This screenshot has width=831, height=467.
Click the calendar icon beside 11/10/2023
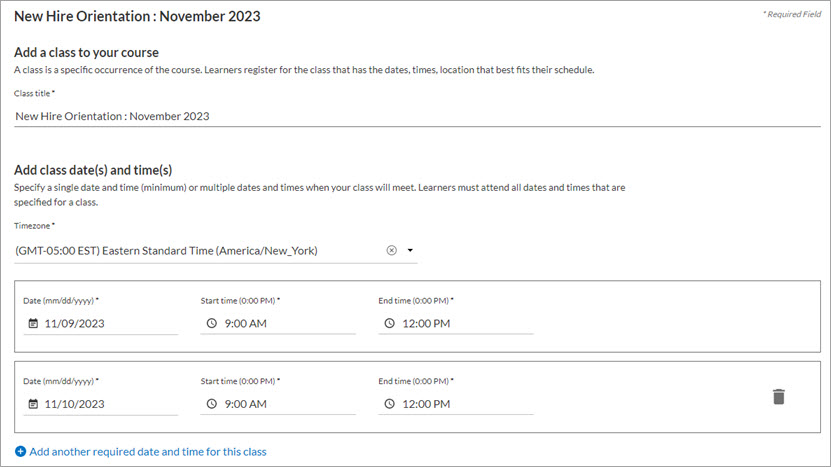(33, 403)
